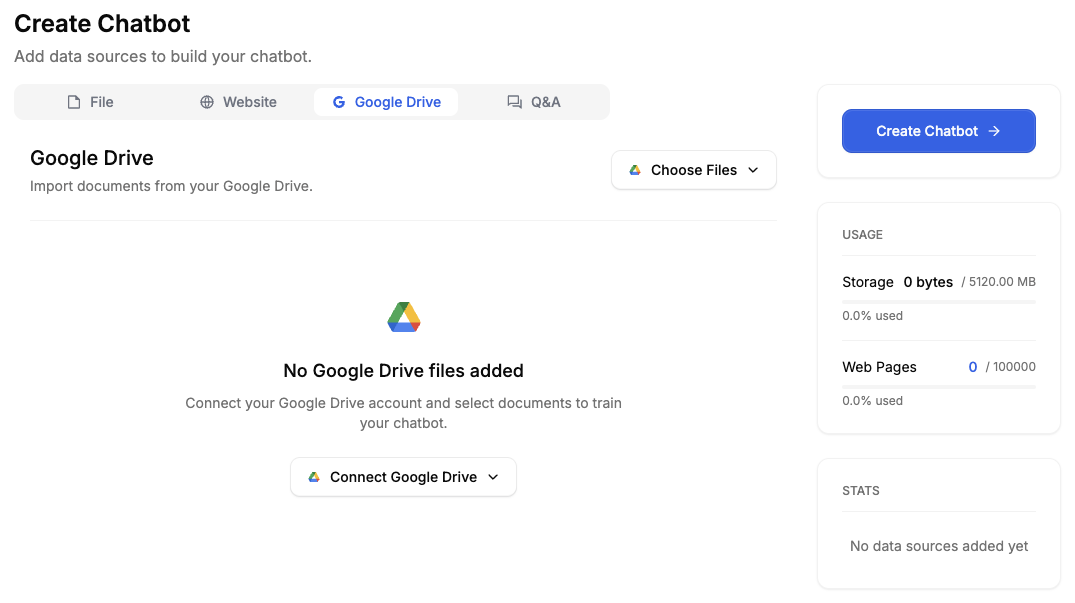Click the globe icon on the Website tab
Viewport: 1075px width, 603px height.
(208, 101)
